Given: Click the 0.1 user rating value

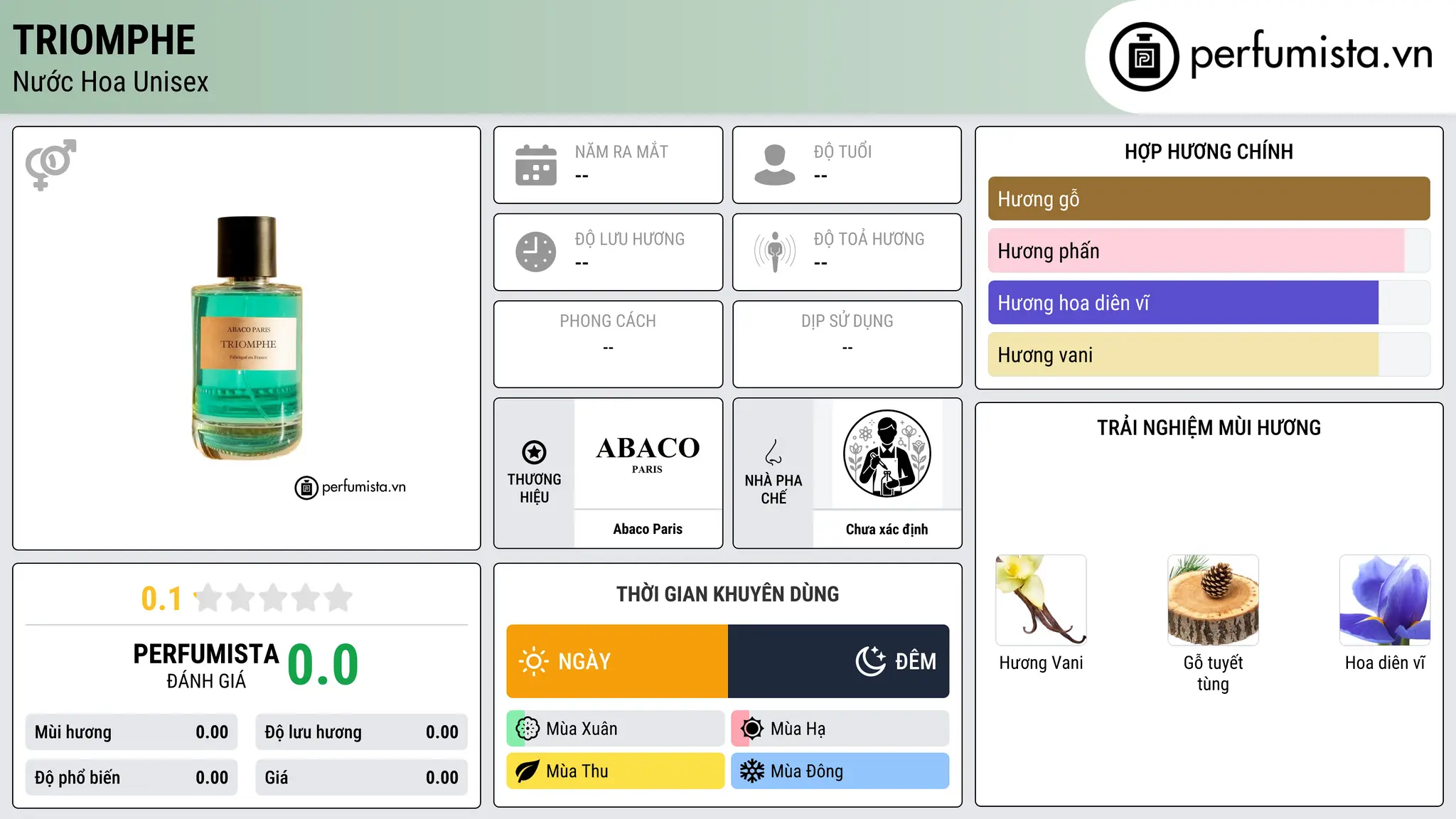Looking at the screenshot, I should pyautogui.click(x=161, y=599).
